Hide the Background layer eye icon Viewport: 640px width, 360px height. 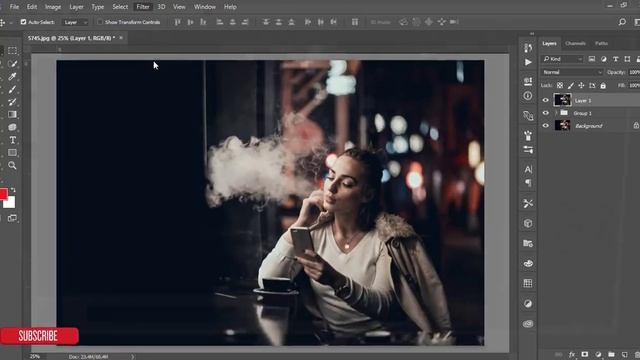coord(546,126)
